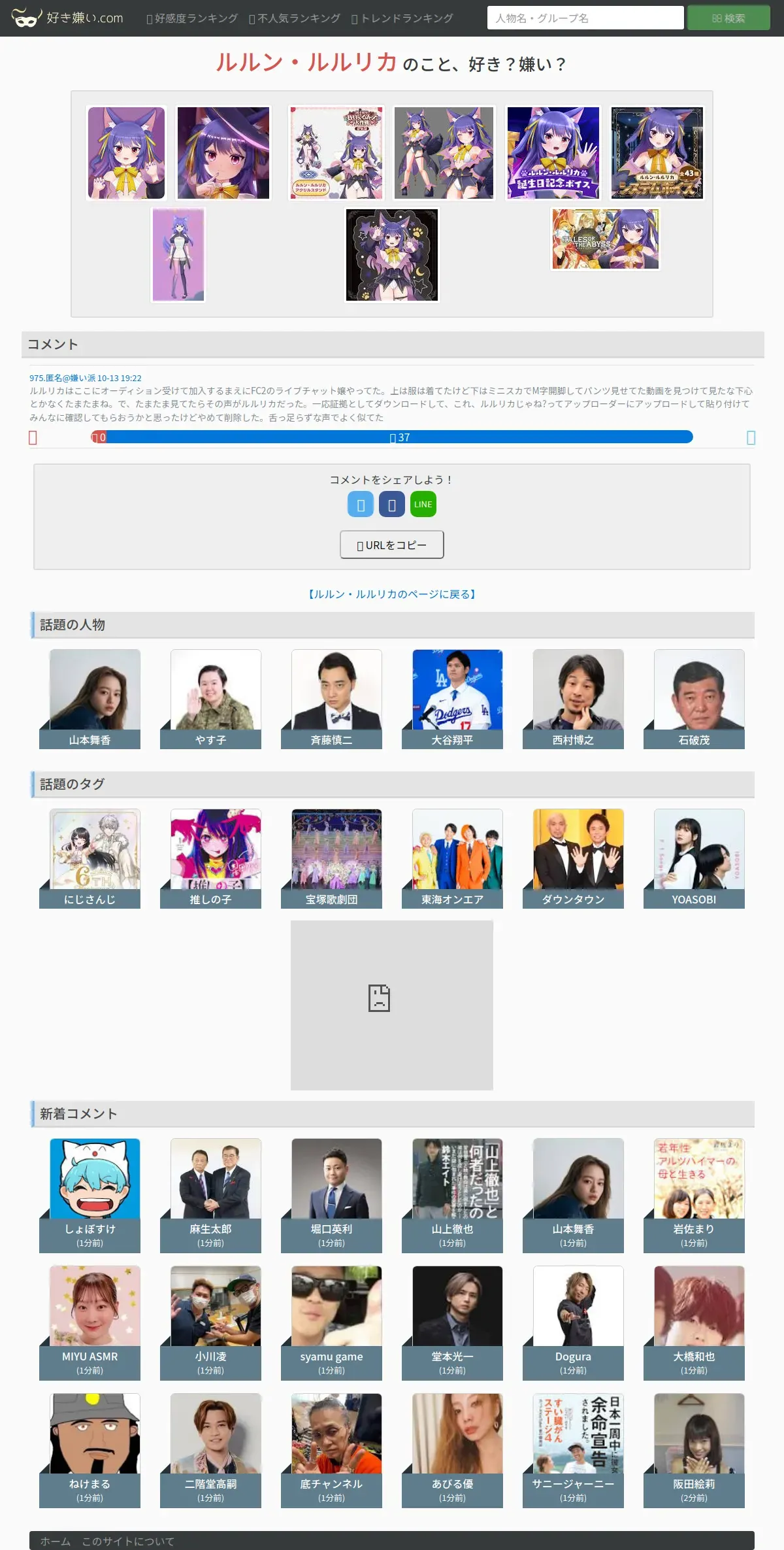Open the 岩佐まり new comment card

point(694,1195)
